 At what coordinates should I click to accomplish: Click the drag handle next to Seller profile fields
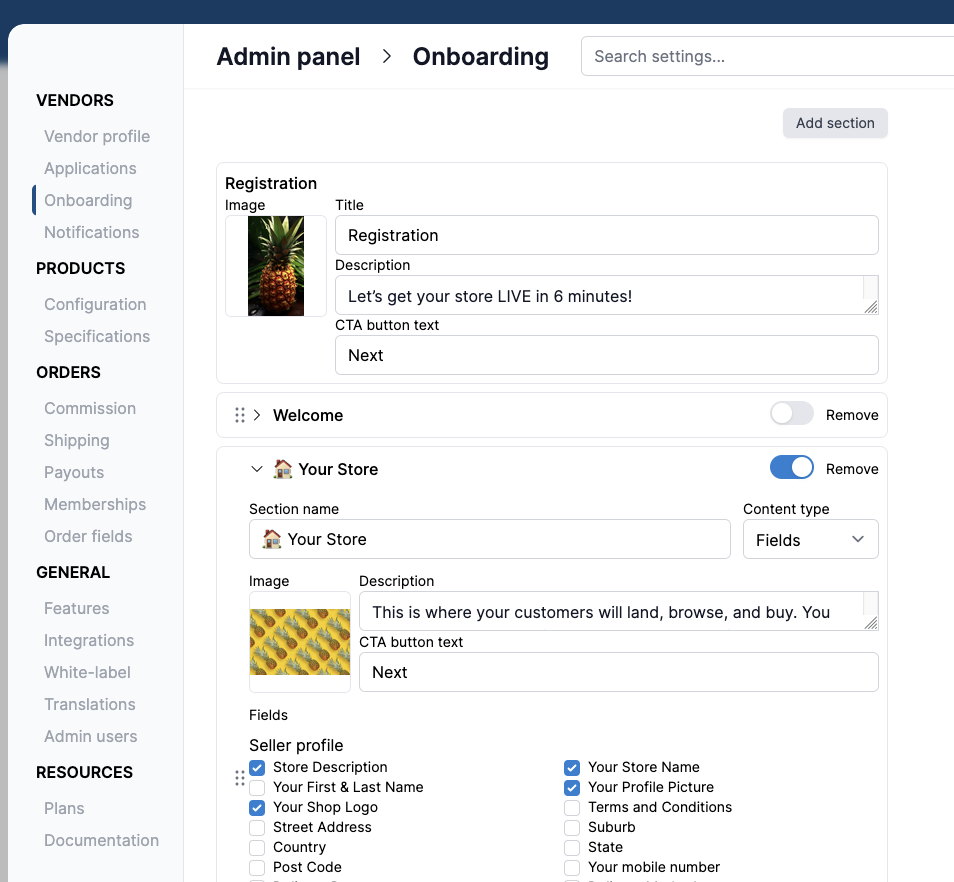point(240,778)
